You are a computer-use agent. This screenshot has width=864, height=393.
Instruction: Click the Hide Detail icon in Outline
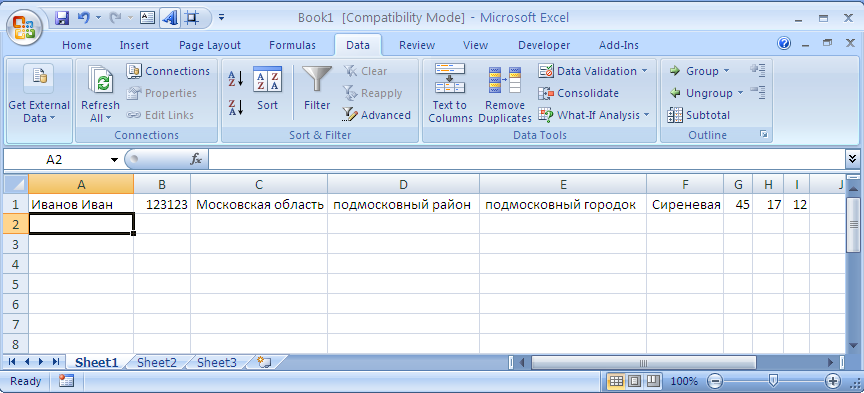tap(758, 92)
